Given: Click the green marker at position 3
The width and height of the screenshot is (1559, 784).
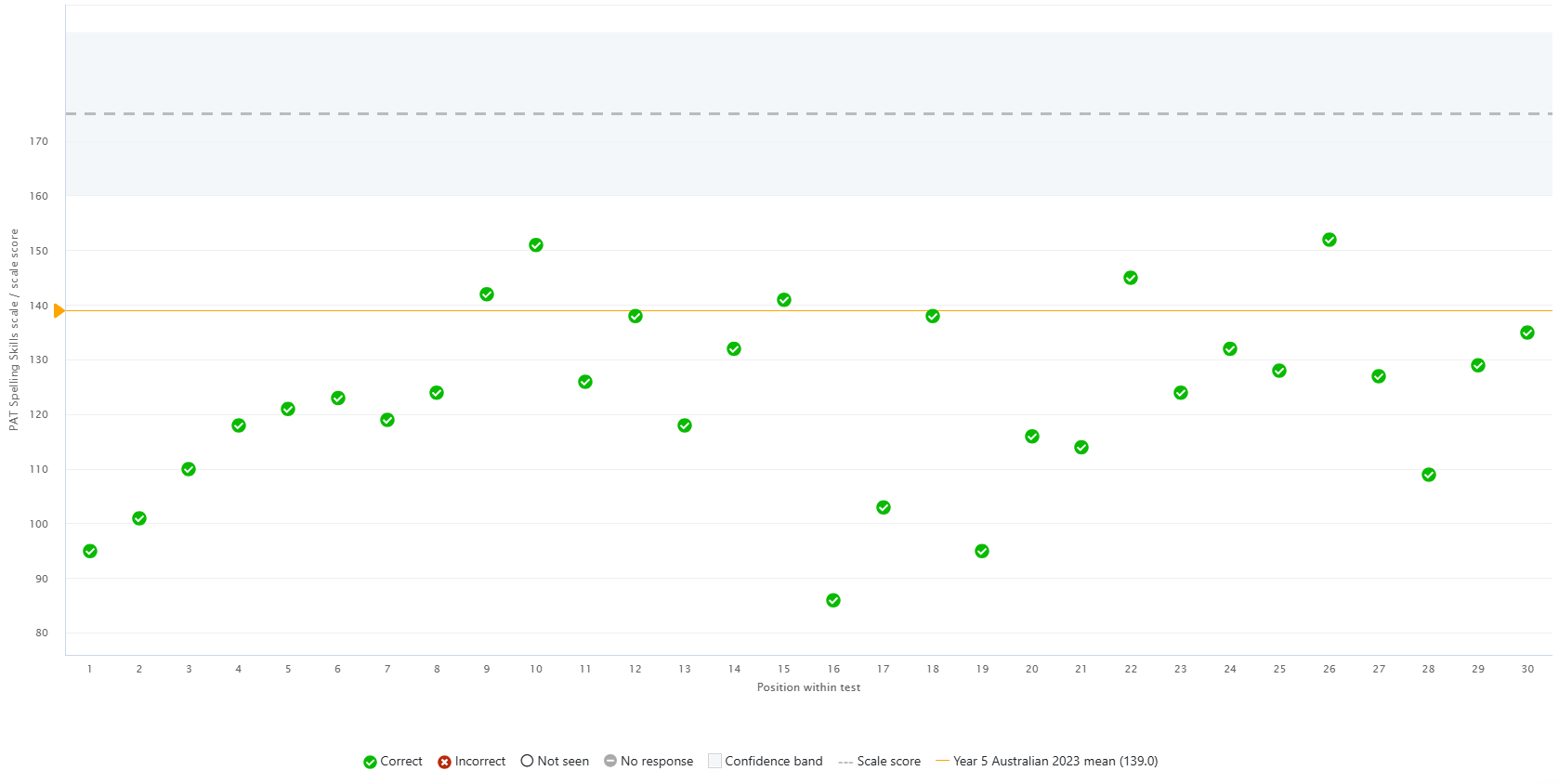Looking at the screenshot, I should coord(189,469).
